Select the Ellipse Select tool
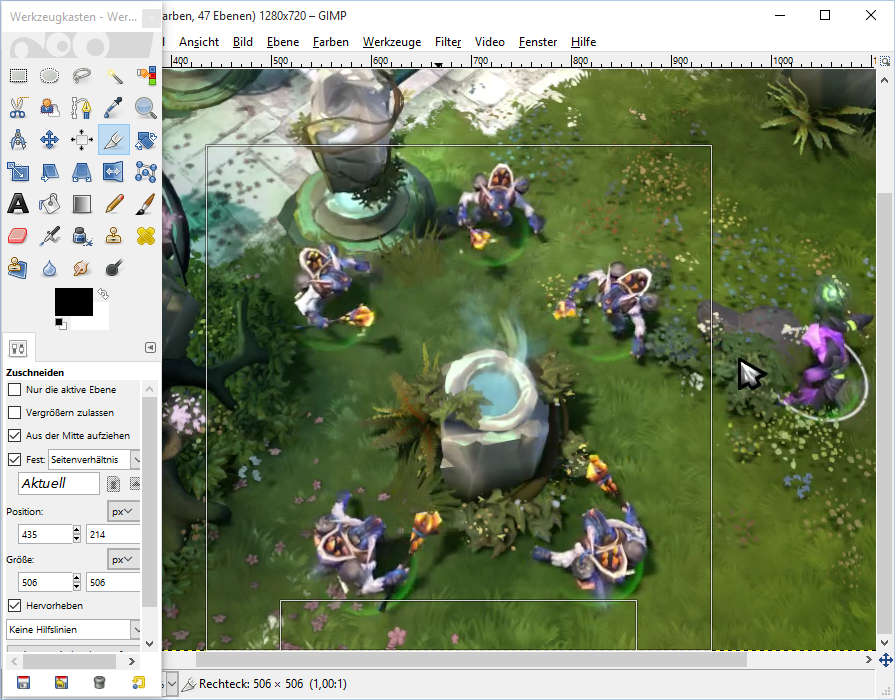The height and width of the screenshot is (700, 895). point(50,75)
